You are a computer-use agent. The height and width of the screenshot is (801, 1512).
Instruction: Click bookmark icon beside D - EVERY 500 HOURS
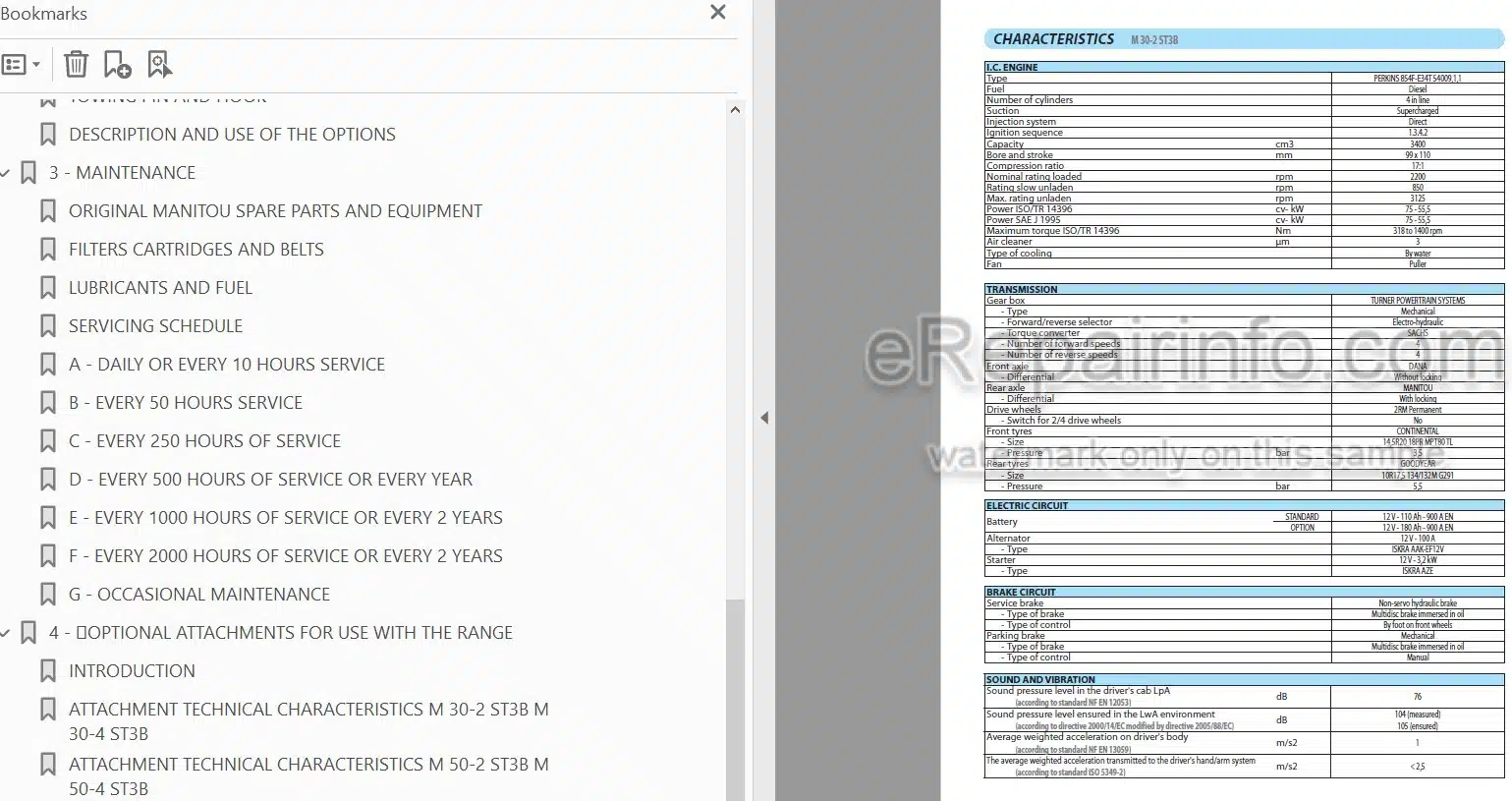click(47, 480)
